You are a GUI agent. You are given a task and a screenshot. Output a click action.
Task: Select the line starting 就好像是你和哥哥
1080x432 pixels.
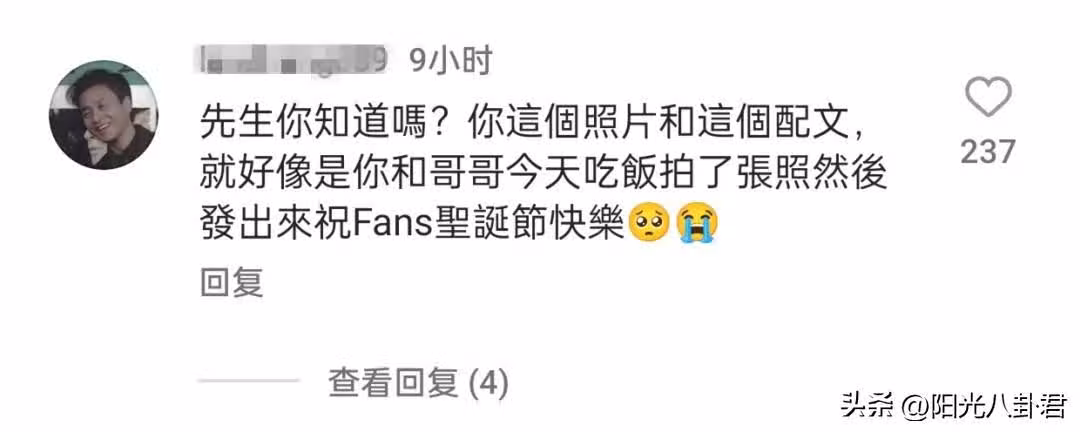click(543, 176)
